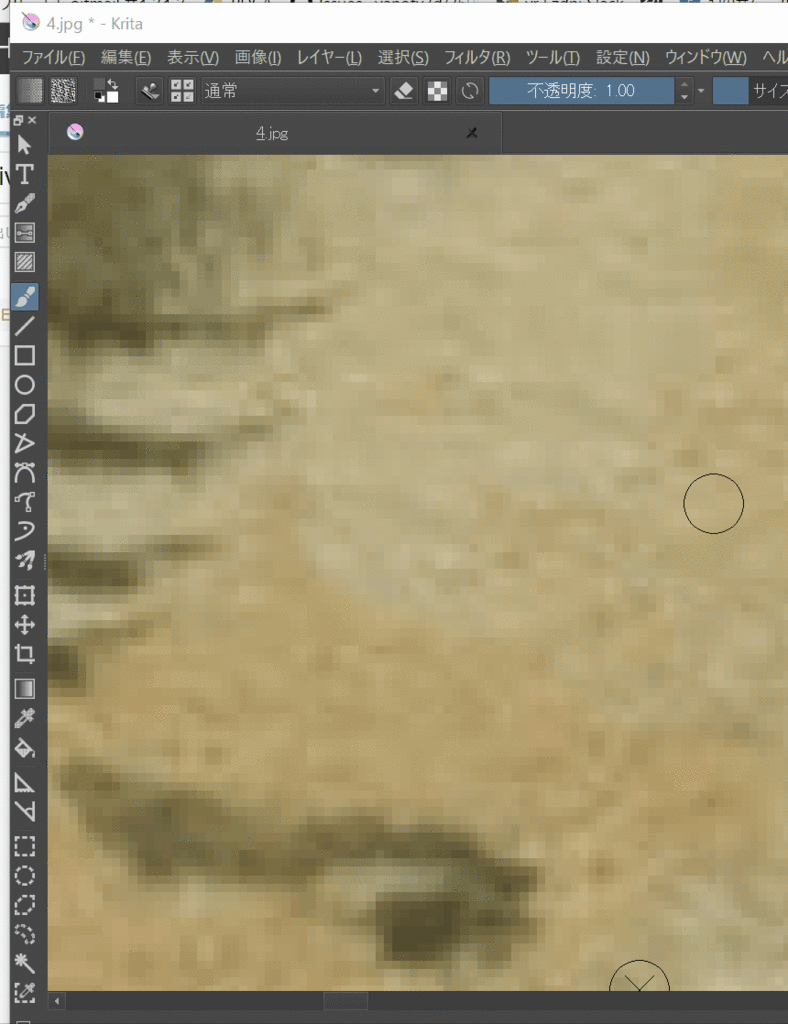
Task: Select the Rectangle tool
Action: [25, 355]
